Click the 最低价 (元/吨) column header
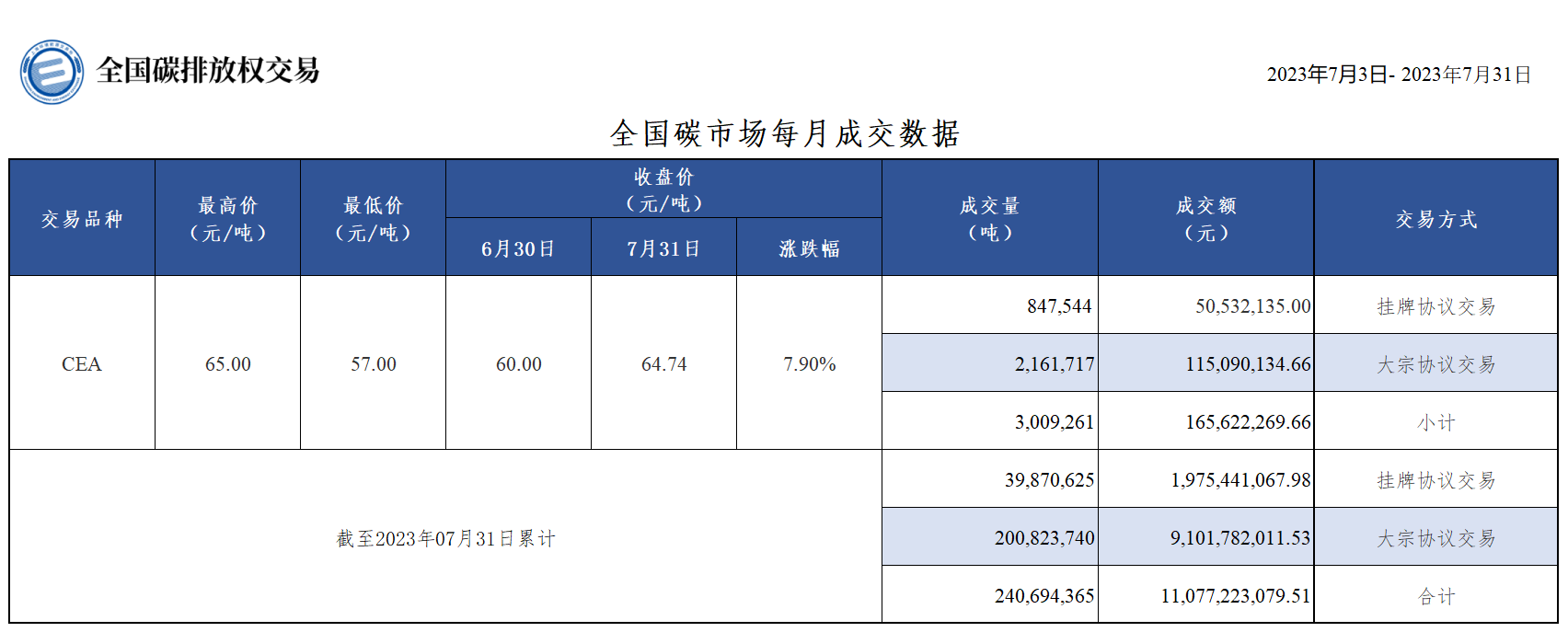1568x632 pixels. tap(374, 218)
